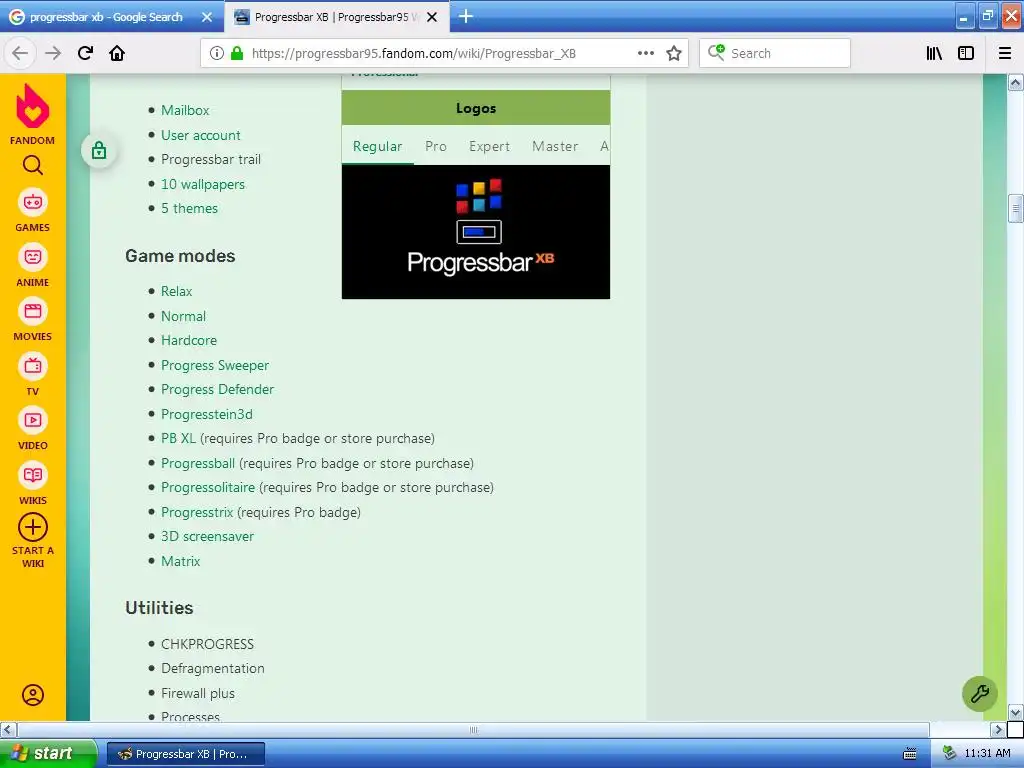Open the Relax game mode link
This screenshot has width=1024, height=768.
(x=176, y=291)
